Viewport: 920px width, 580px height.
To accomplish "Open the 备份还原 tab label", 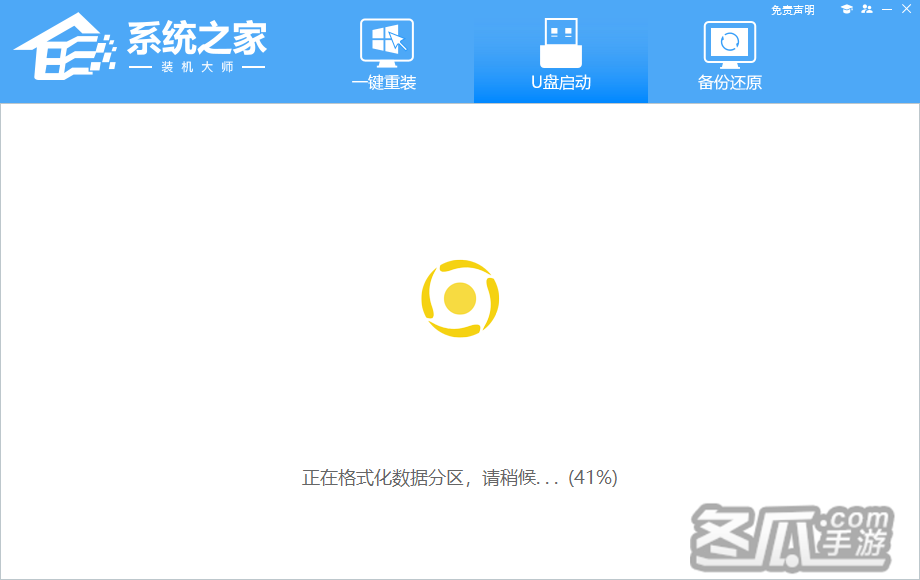I will [x=730, y=83].
